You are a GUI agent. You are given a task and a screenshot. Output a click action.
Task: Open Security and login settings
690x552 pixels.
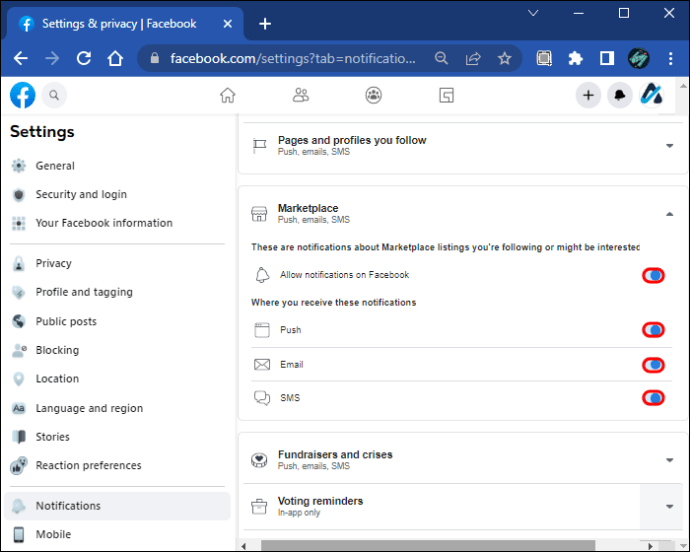(81, 195)
